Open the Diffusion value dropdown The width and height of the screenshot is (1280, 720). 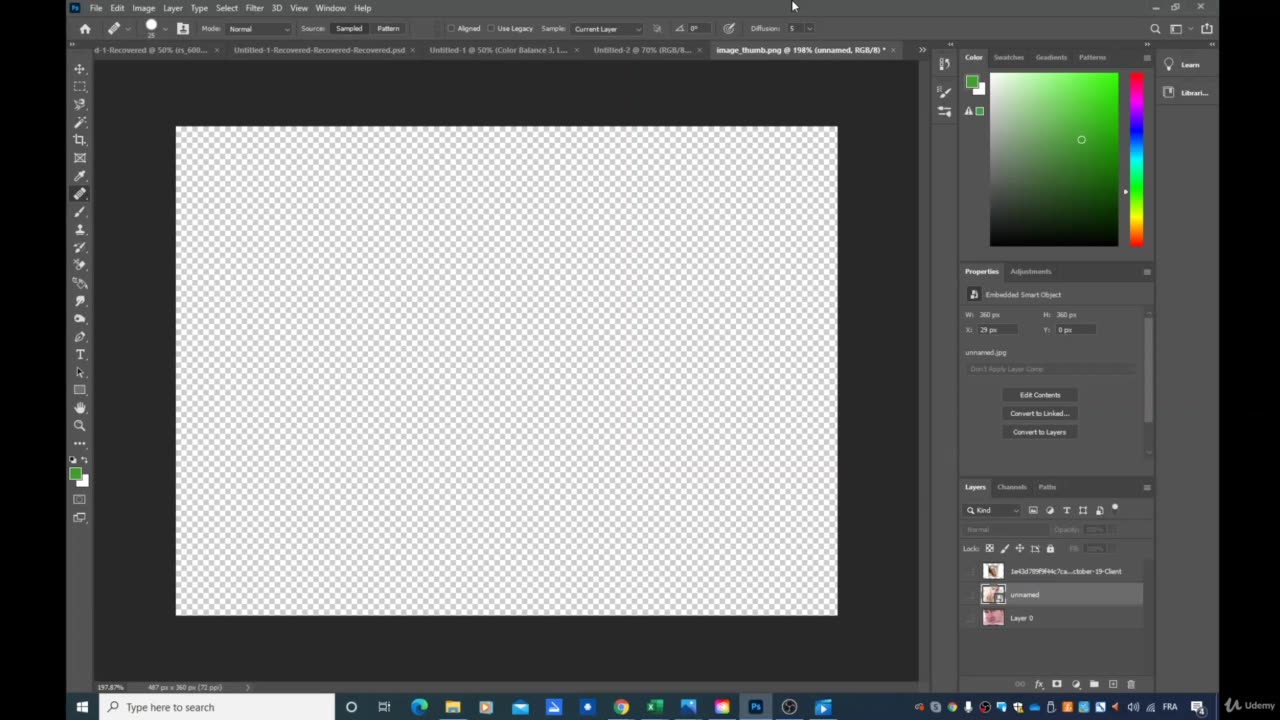tap(809, 29)
